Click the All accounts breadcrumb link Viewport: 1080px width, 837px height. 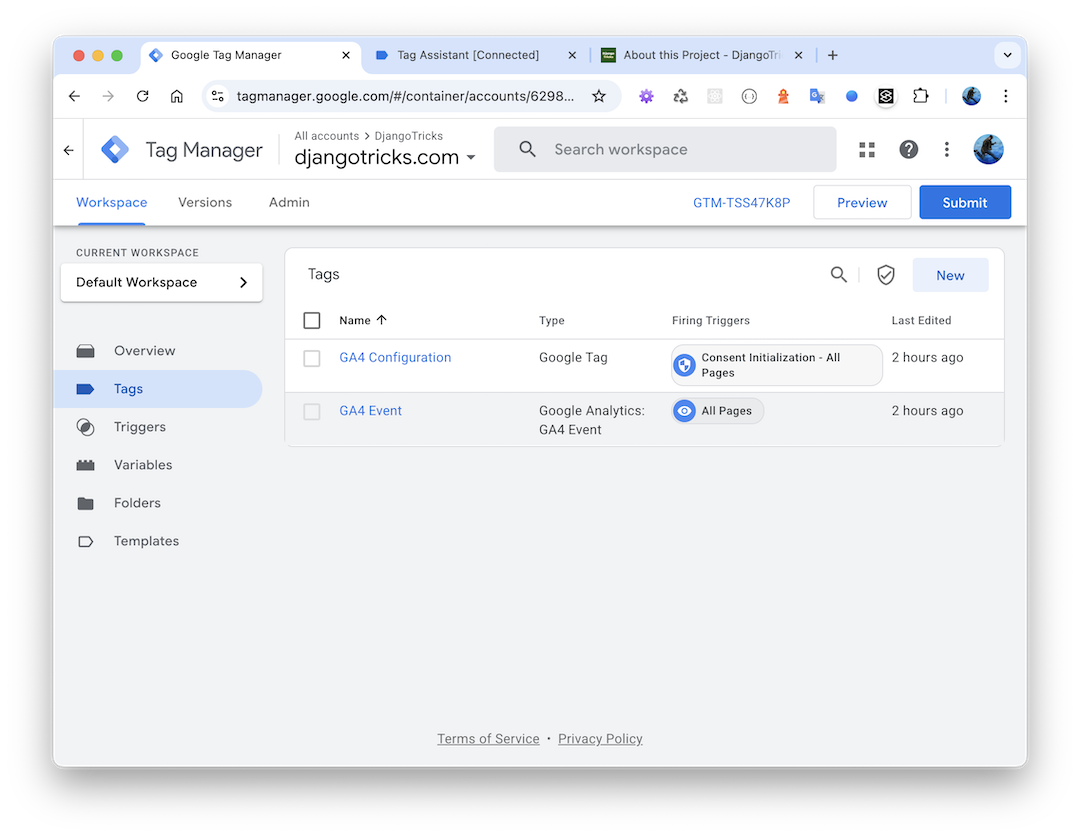click(x=326, y=136)
